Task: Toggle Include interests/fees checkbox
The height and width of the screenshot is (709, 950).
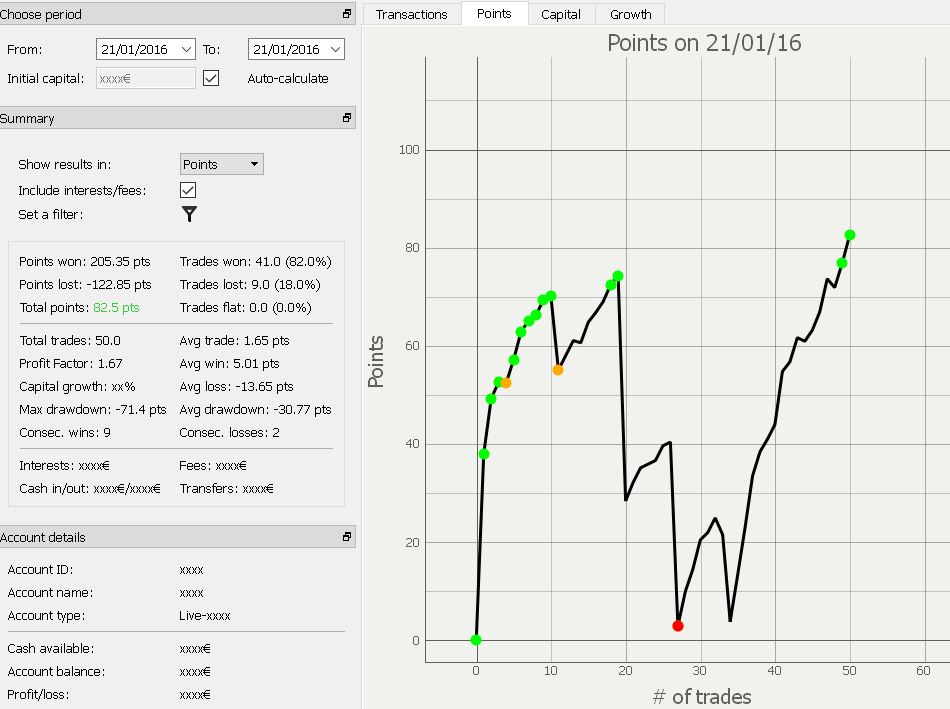Action: click(188, 190)
